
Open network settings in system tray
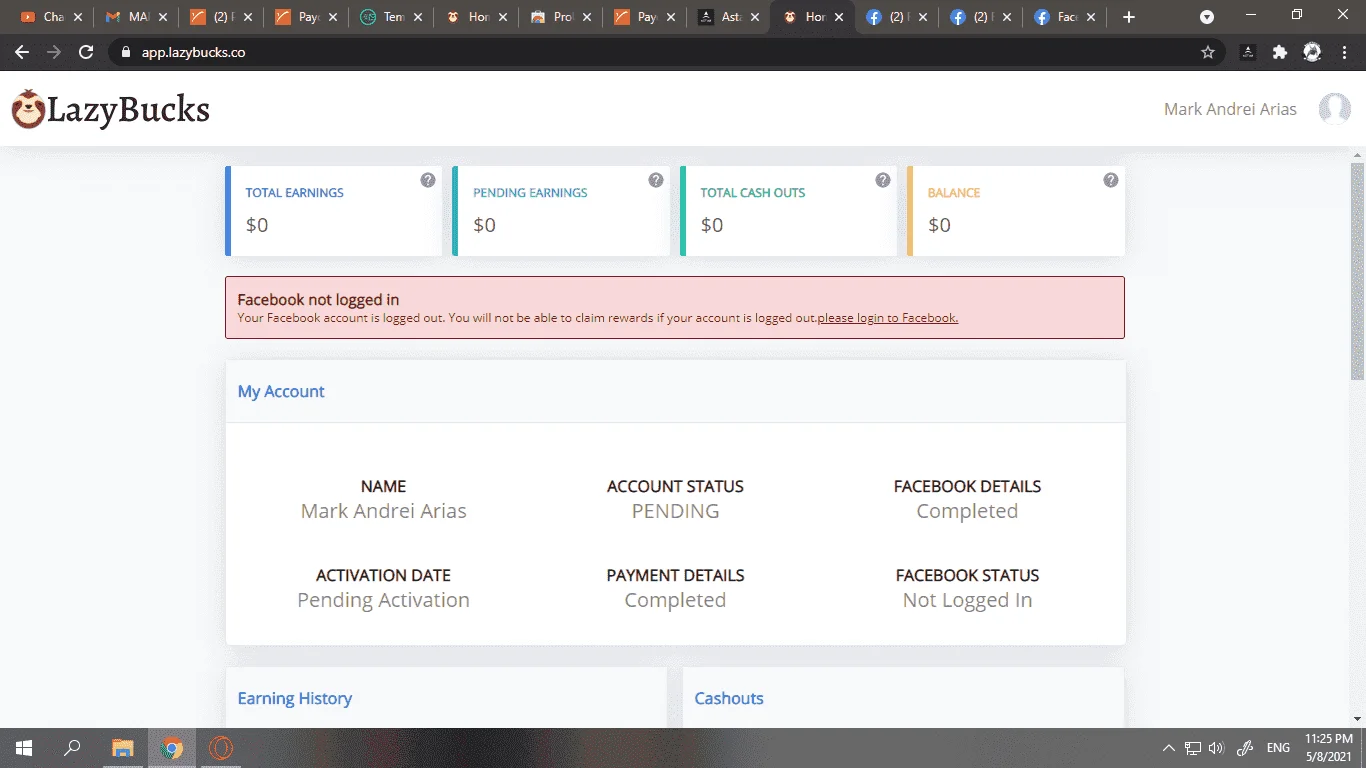click(1193, 748)
